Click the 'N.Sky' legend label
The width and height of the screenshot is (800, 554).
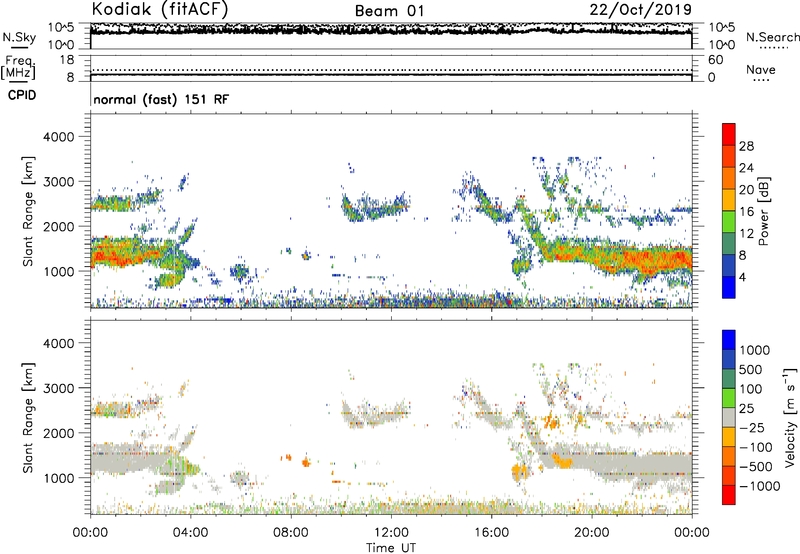point(19,38)
